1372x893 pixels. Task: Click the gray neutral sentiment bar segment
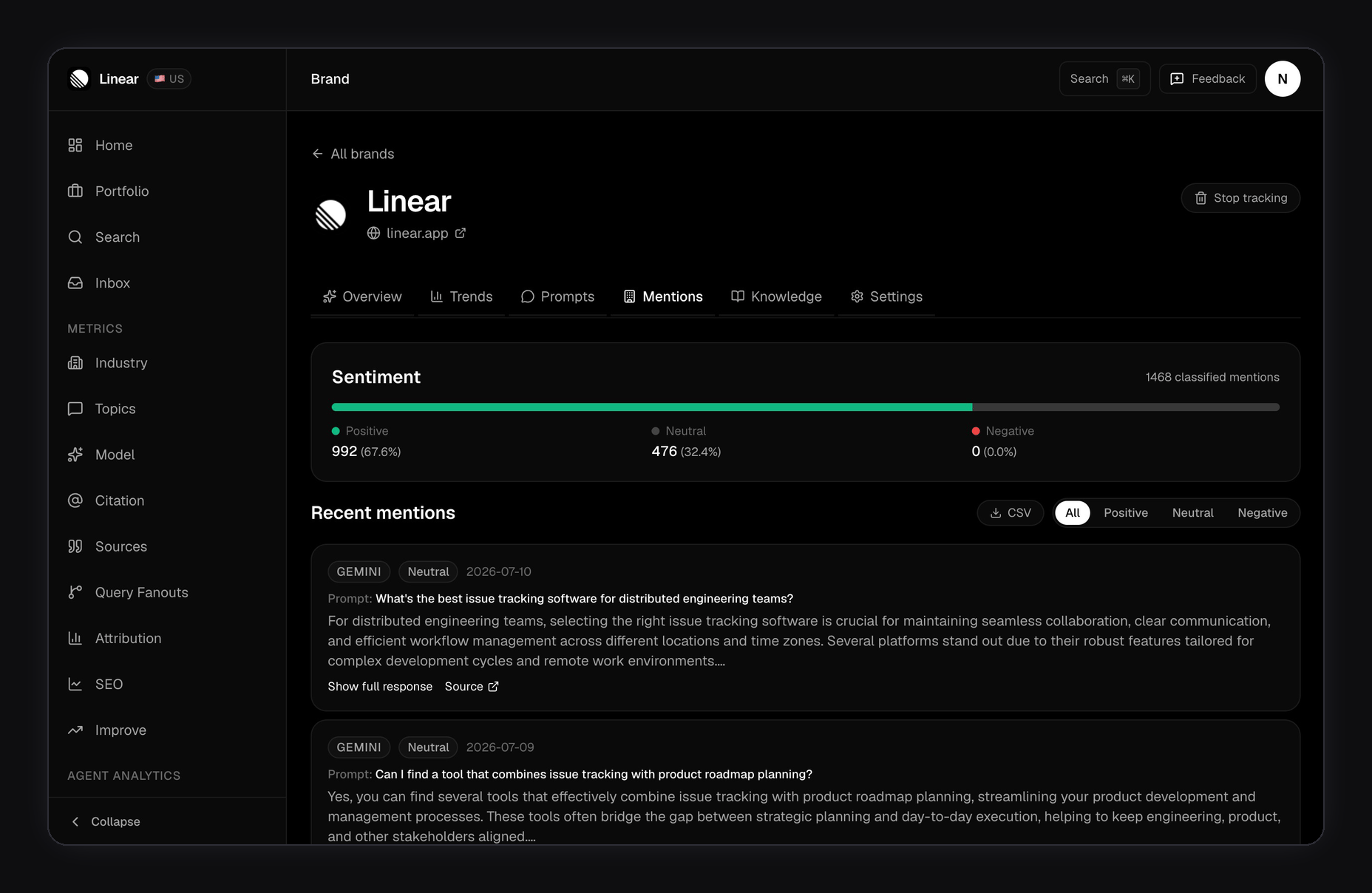[1126, 407]
